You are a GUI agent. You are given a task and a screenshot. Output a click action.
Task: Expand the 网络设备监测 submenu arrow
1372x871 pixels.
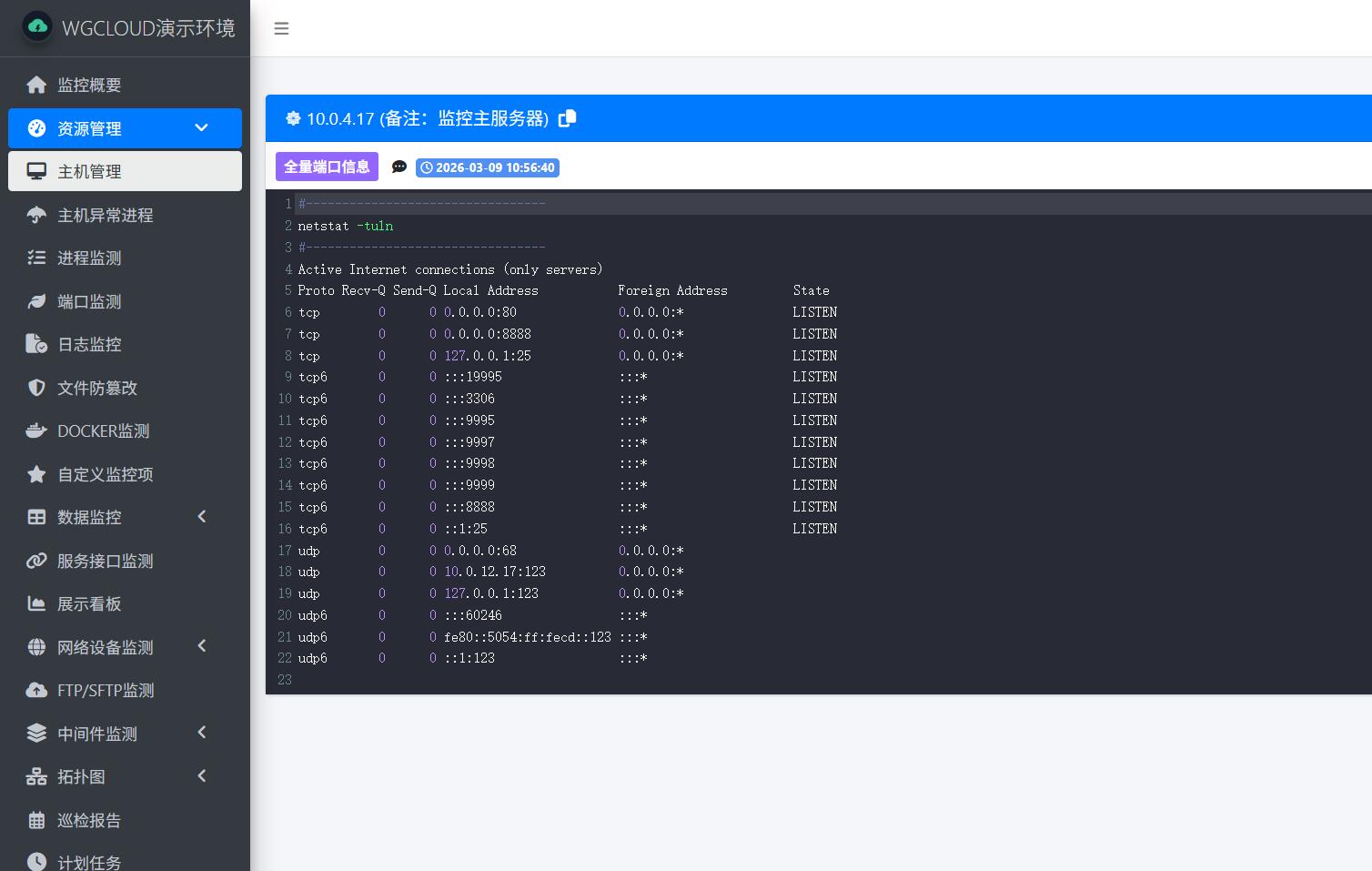coord(202,646)
